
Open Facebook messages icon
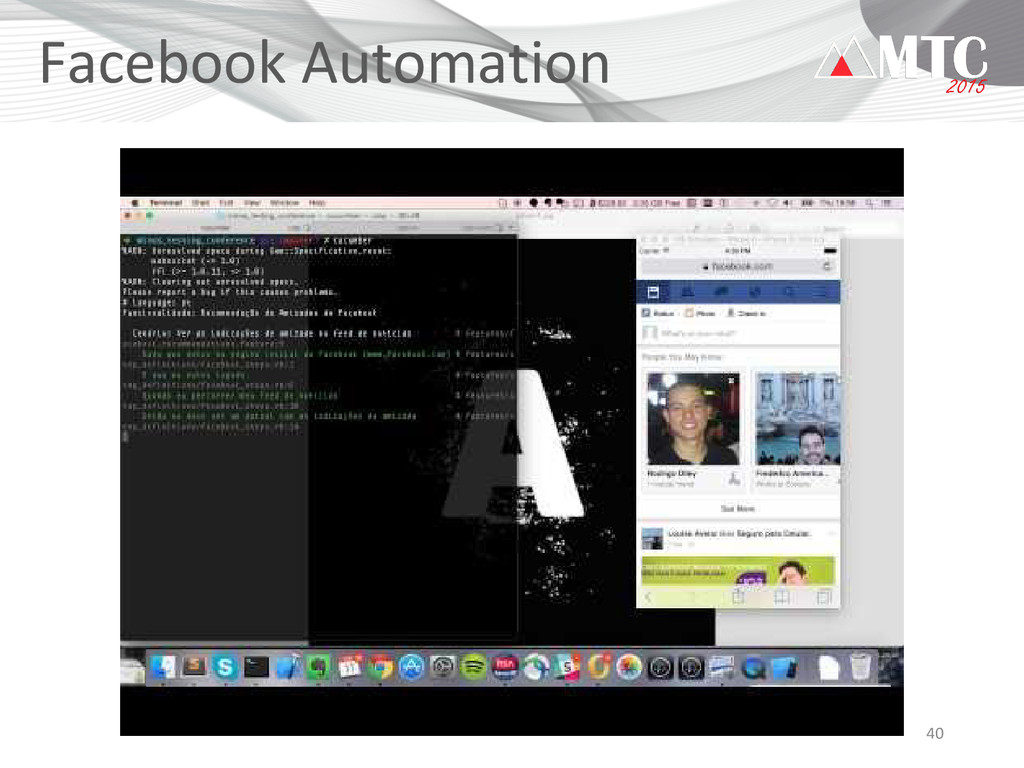[x=721, y=292]
